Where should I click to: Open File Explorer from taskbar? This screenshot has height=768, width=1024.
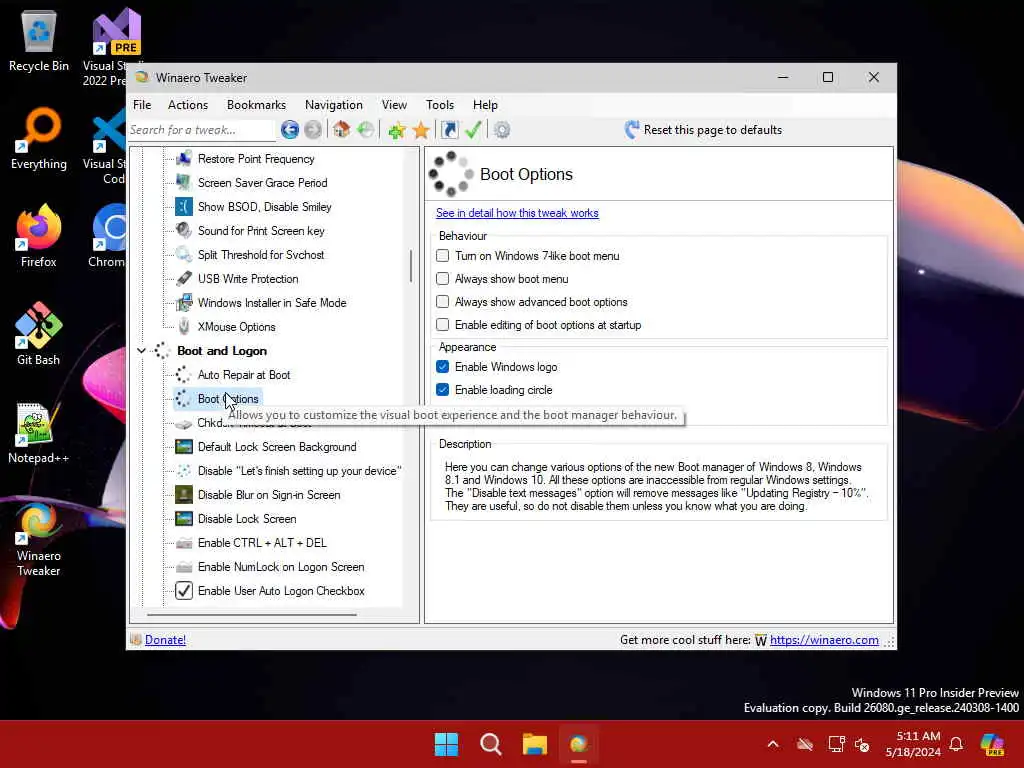click(x=535, y=744)
